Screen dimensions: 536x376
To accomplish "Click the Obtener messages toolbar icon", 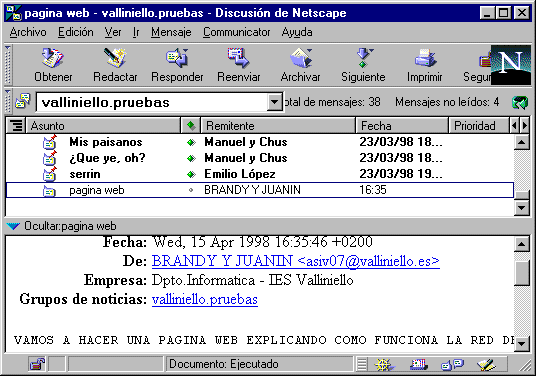I will (x=53, y=57).
